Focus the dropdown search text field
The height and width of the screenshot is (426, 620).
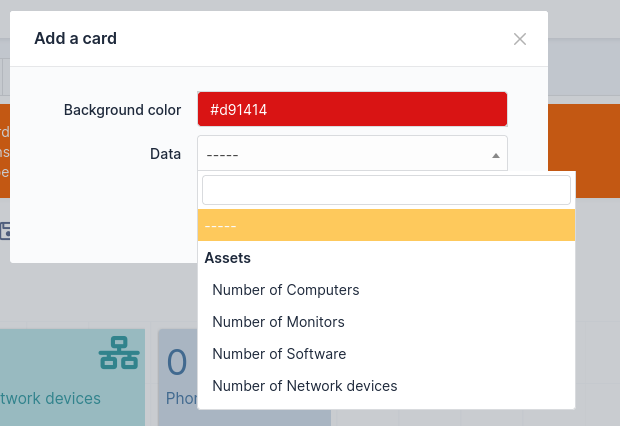[x=386, y=190]
